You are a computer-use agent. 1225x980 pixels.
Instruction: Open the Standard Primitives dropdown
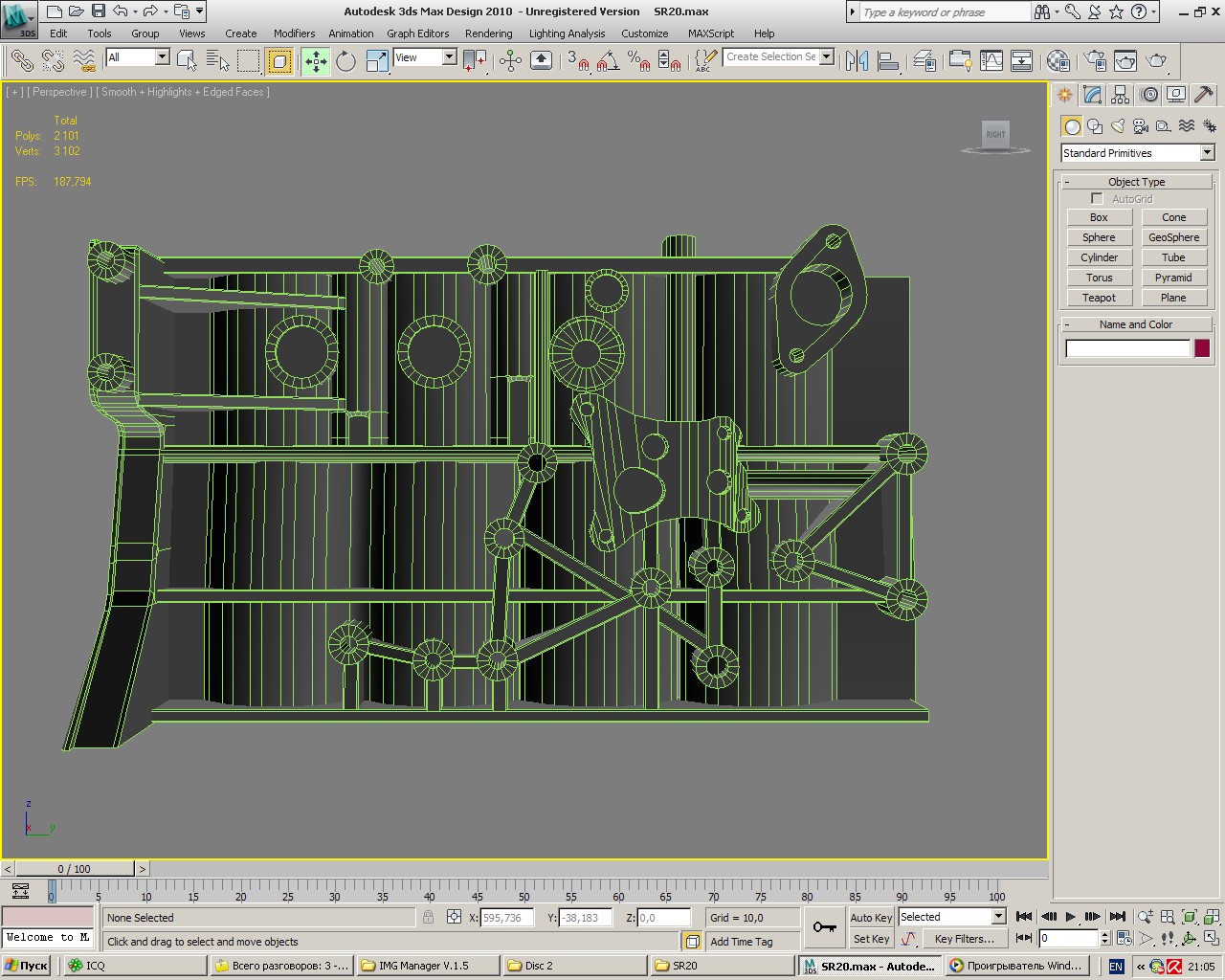point(1206,153)
